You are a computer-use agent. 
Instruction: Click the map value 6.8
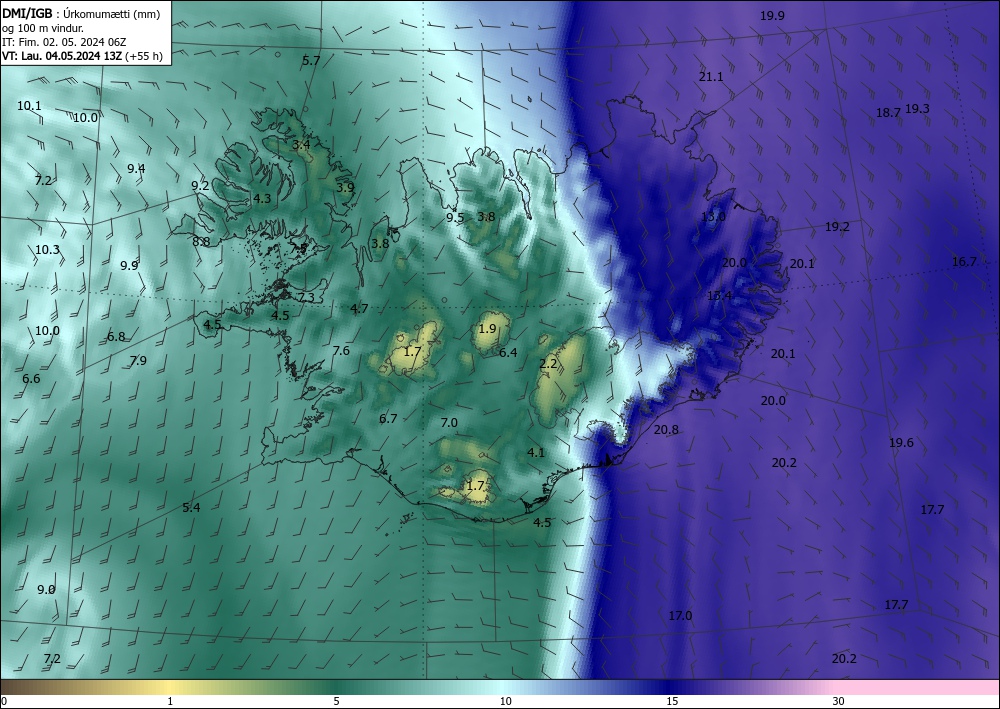[116, 337]
